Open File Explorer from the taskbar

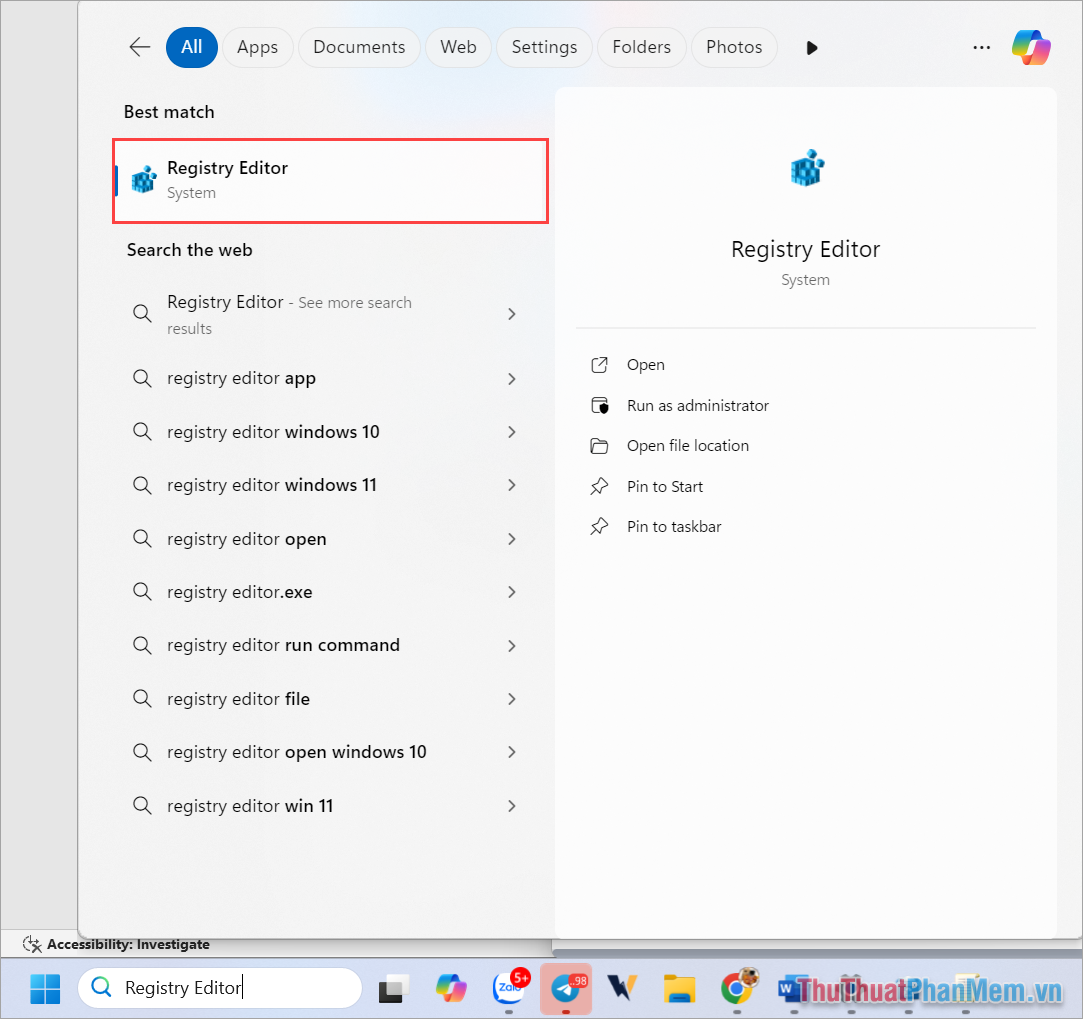[x=680, y=989]
